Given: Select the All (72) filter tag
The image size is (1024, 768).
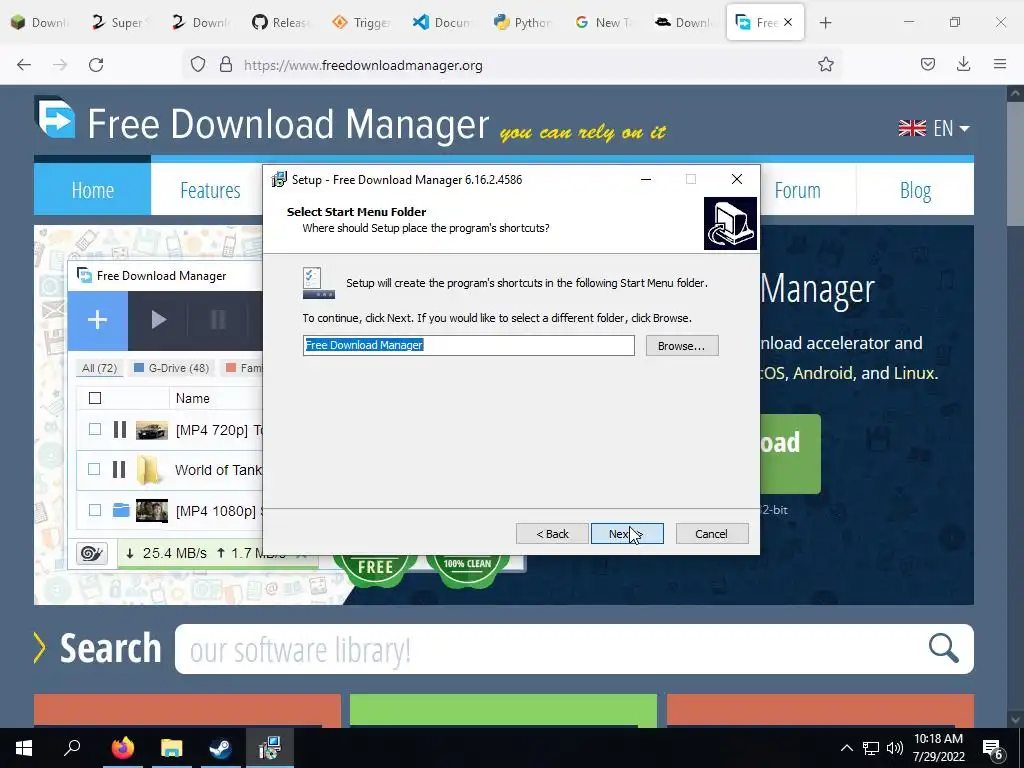Looking at the screenshot, I should pos(99,368).
